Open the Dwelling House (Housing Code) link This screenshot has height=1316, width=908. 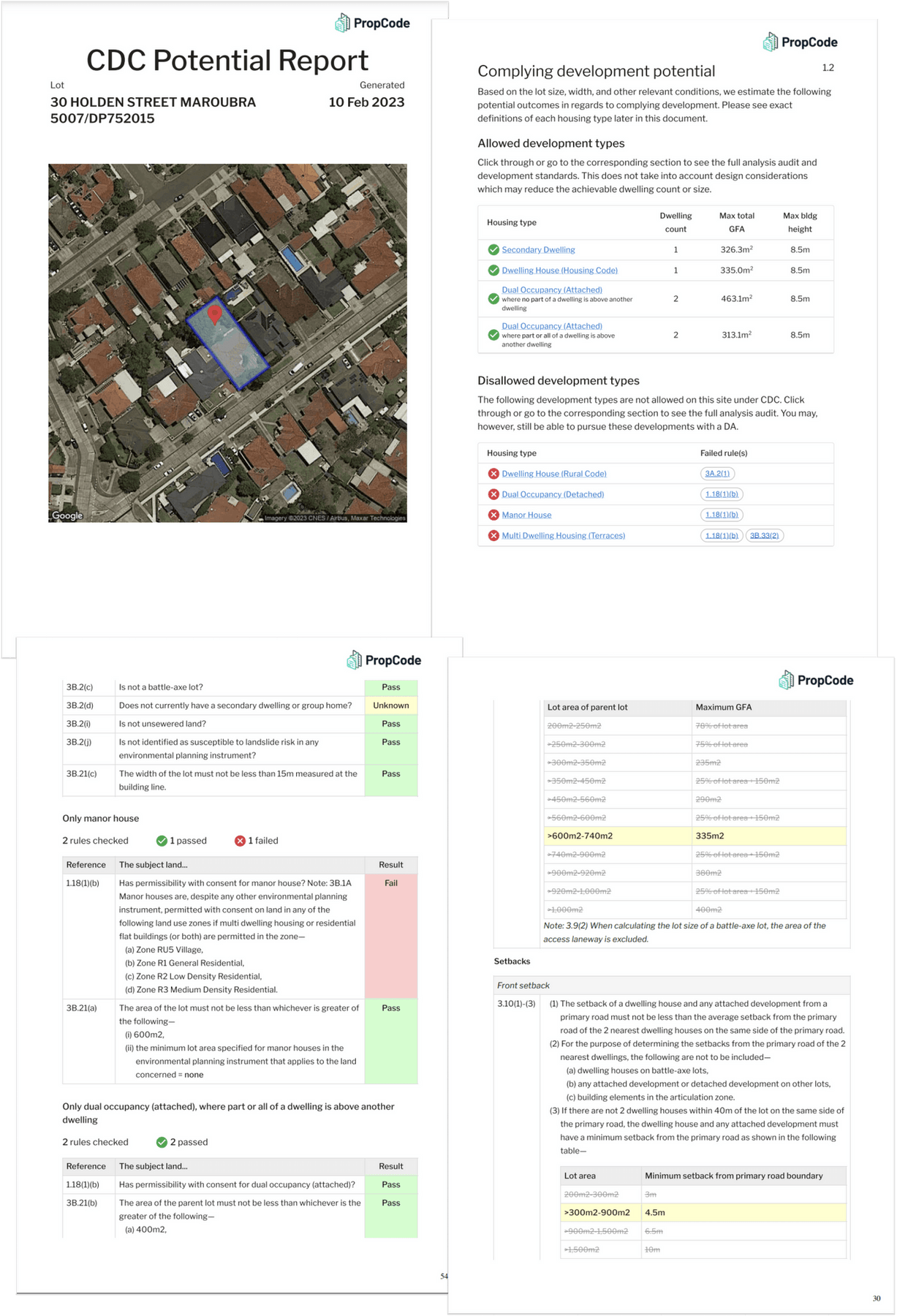[x=559, y=271]
